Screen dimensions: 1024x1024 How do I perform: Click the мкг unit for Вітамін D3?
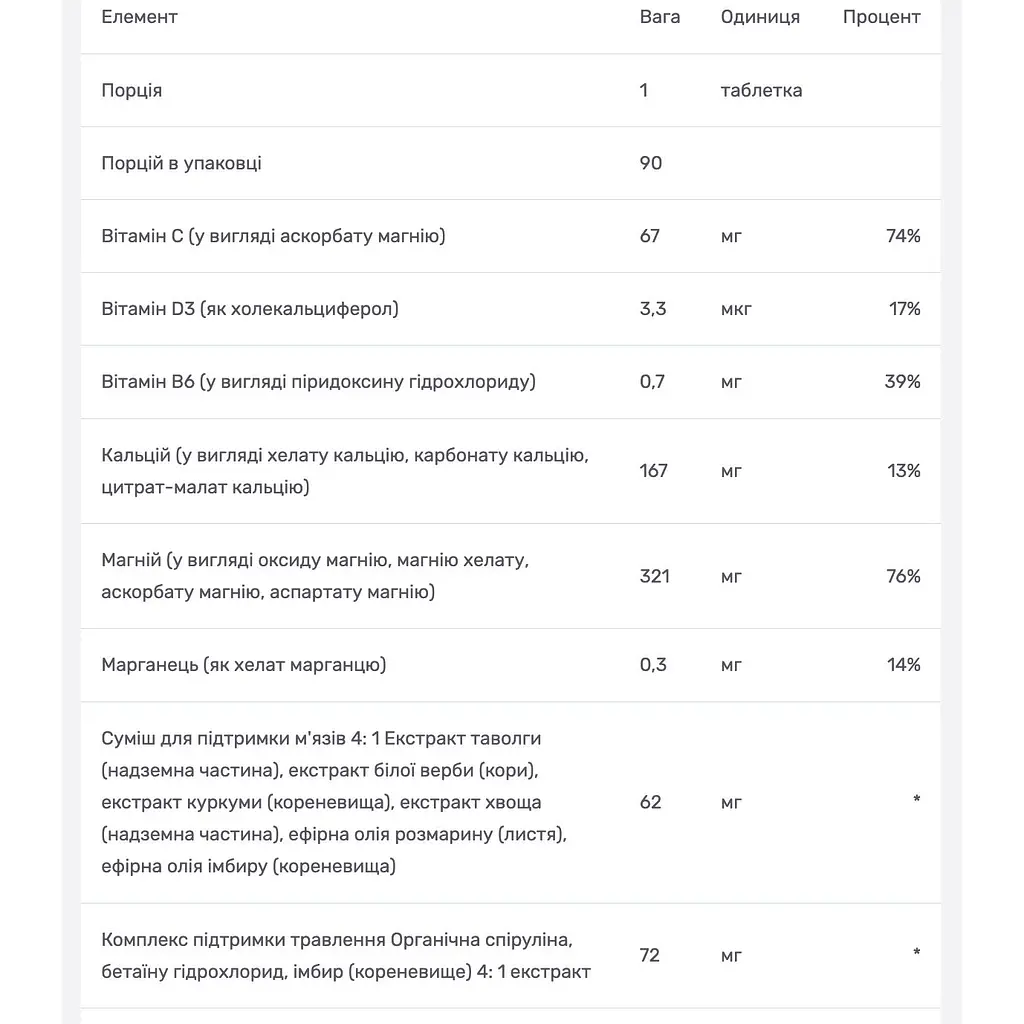click(736, 309)
